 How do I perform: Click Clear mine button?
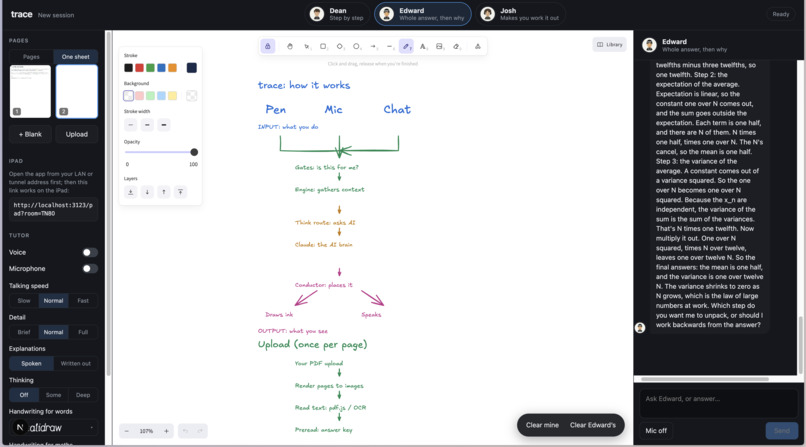(542, 425)
